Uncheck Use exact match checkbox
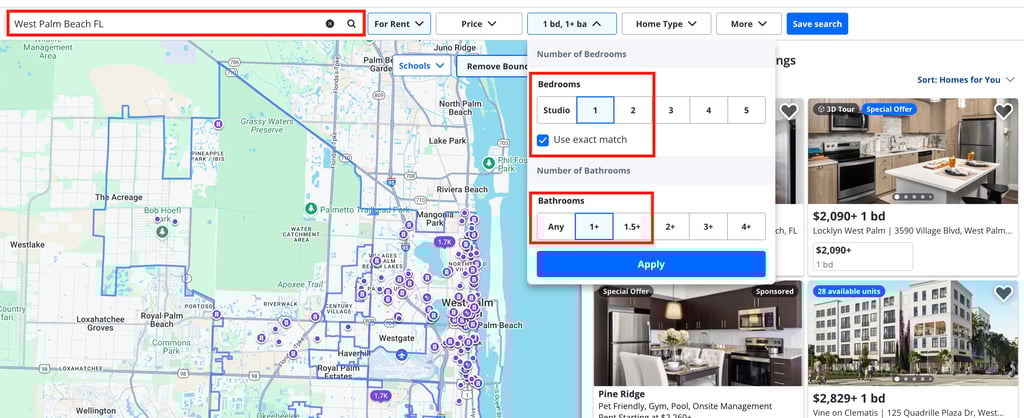The height and width of the screenshot is (418, 1024). [543, 140]
